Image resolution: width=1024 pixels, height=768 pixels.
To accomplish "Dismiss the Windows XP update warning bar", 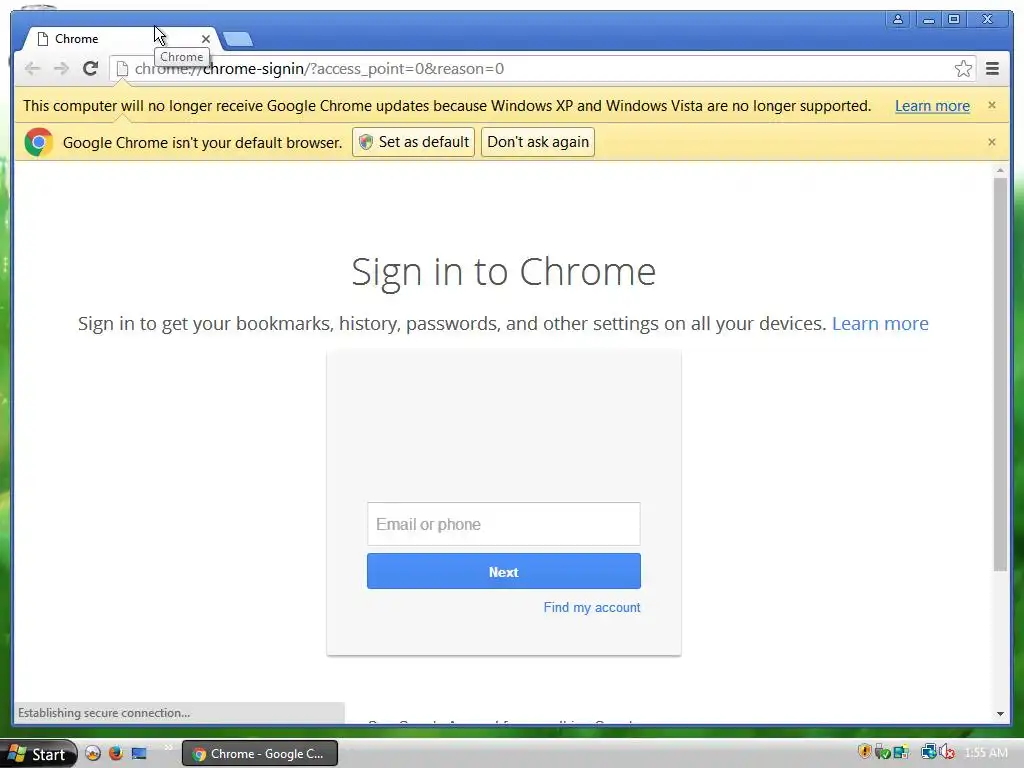I will (991, 105).
